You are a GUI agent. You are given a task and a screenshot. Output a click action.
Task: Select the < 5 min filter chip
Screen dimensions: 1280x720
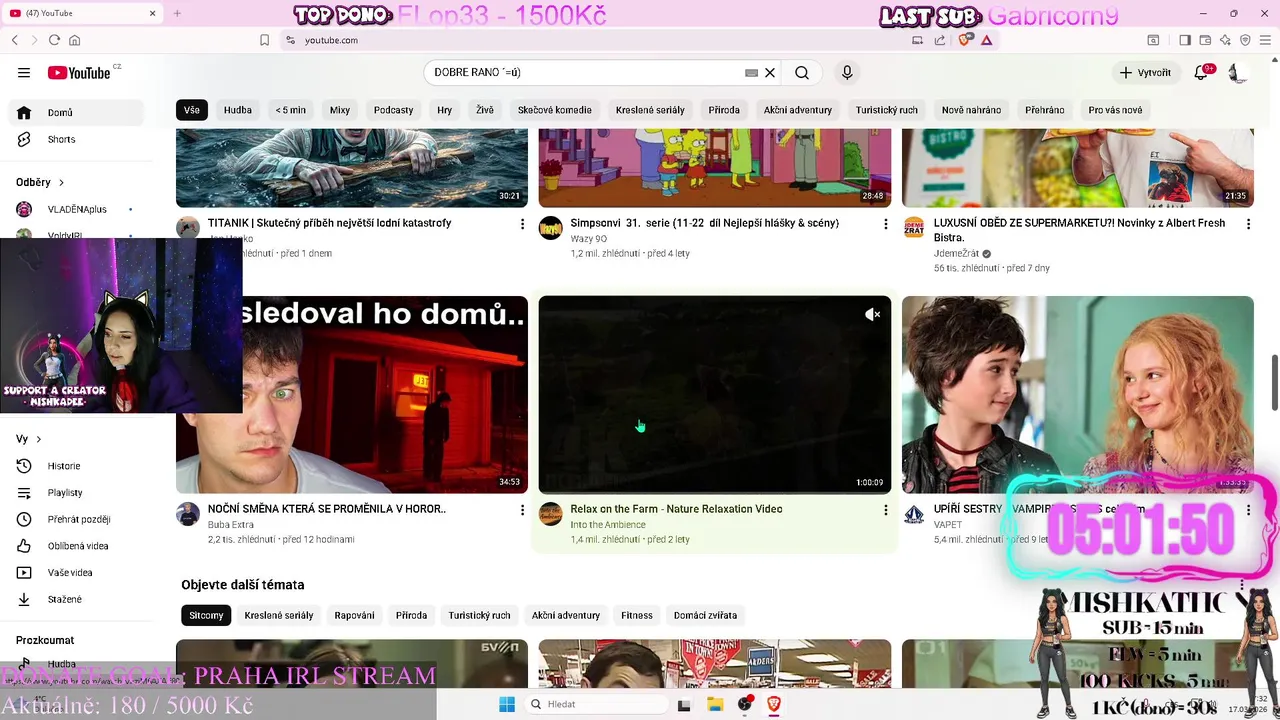point(291,110)
